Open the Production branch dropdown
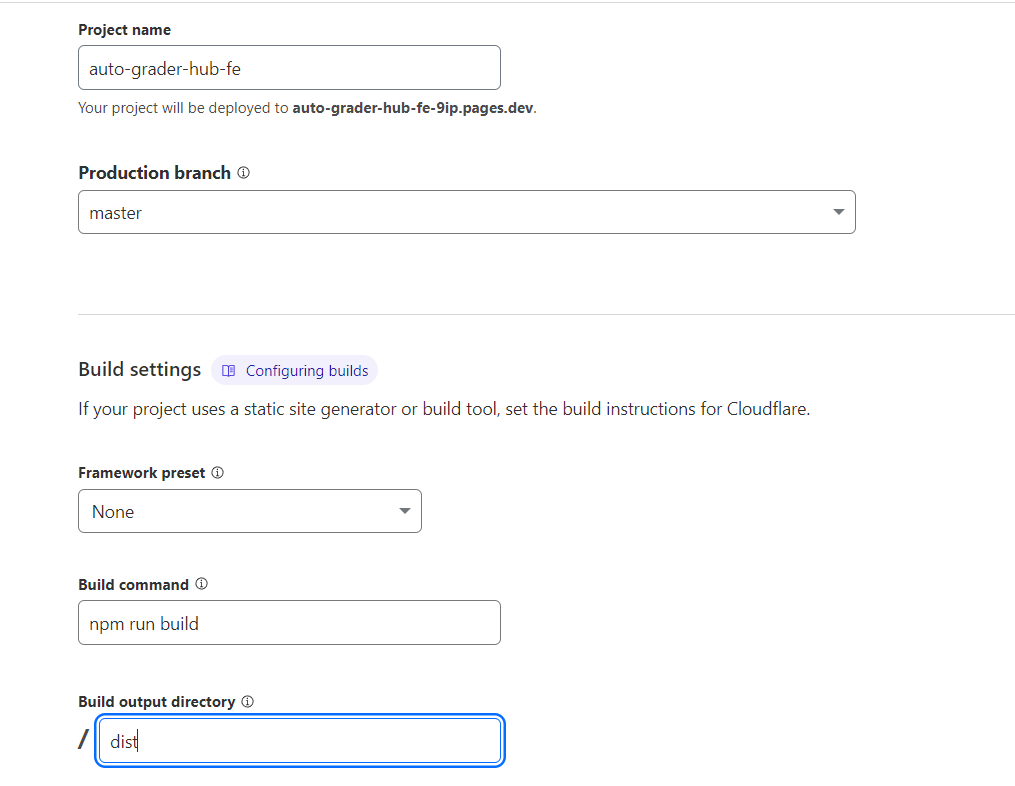 [466, 212]
